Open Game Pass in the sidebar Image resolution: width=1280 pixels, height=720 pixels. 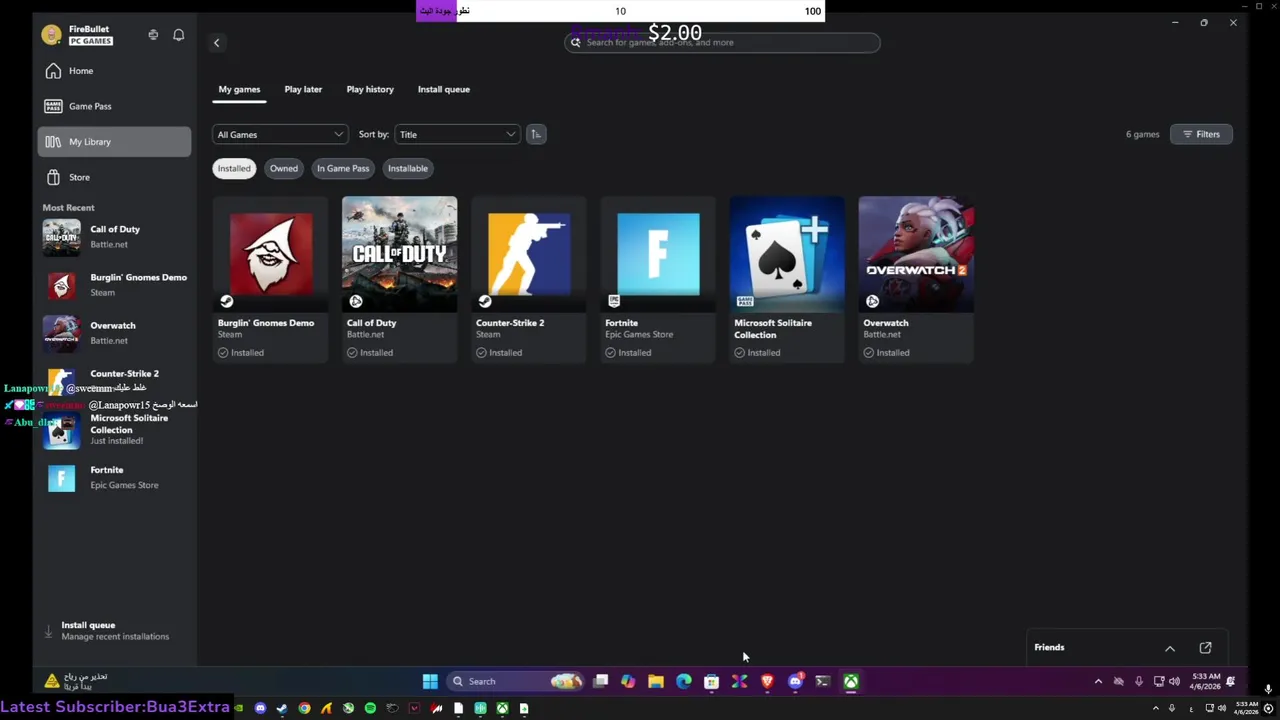[114, 106]
